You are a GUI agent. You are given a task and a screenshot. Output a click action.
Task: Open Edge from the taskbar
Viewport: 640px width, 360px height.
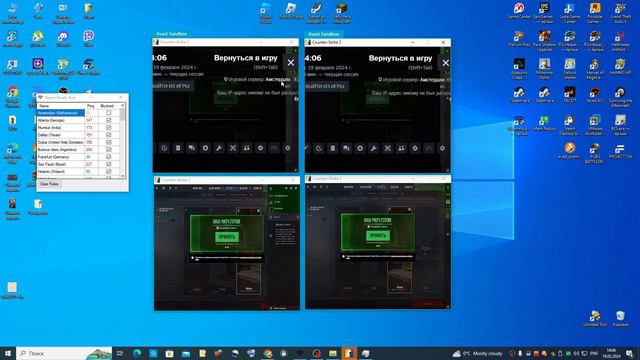click(x=137, y=353)
